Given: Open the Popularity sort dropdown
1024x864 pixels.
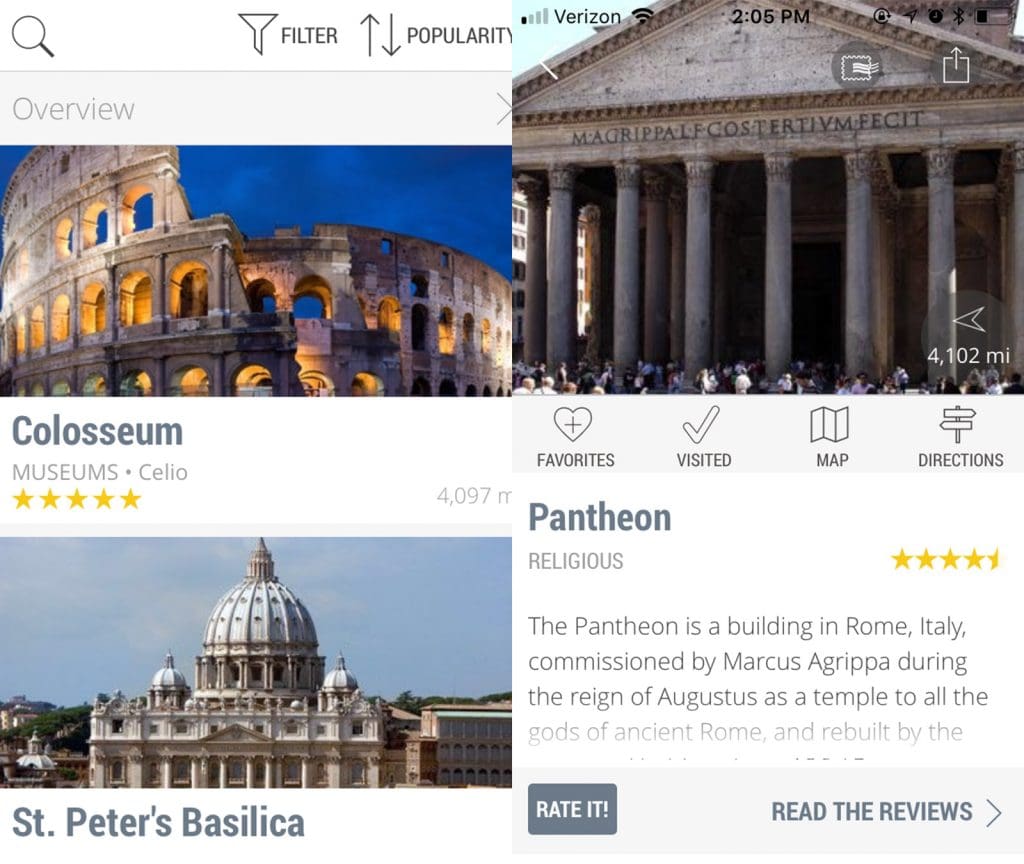Looking at the screenshot, I should pyautogui.click(x=458, y=35).
